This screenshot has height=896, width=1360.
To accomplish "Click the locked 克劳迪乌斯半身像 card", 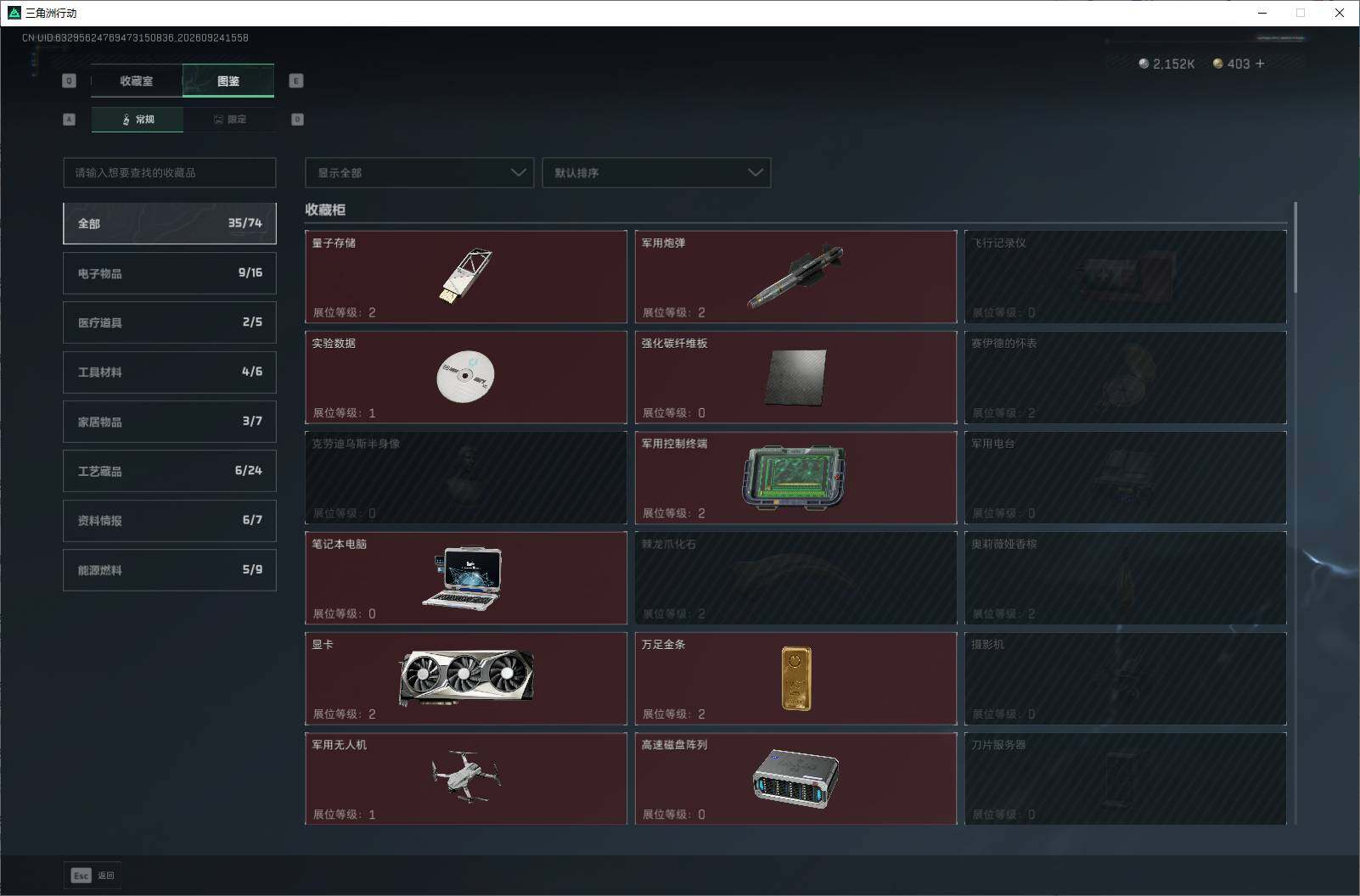I will click(x=466, y=477).
